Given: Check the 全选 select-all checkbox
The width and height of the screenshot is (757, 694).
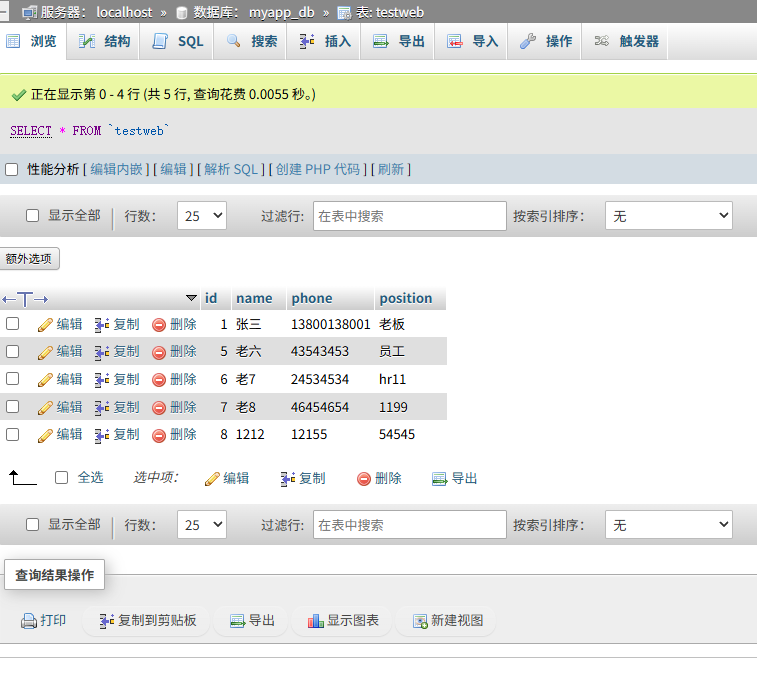Looking at the screenshot, I should tap(61, 478).
